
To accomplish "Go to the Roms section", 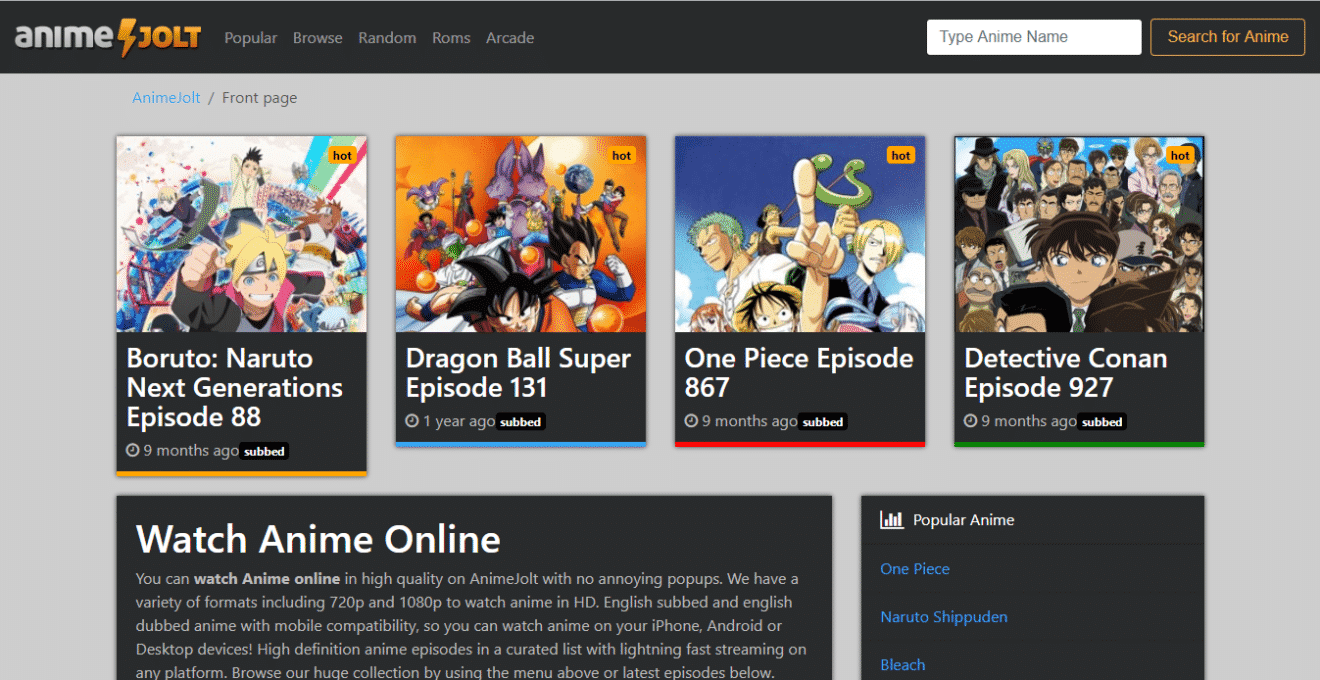I will coord(451,38).
